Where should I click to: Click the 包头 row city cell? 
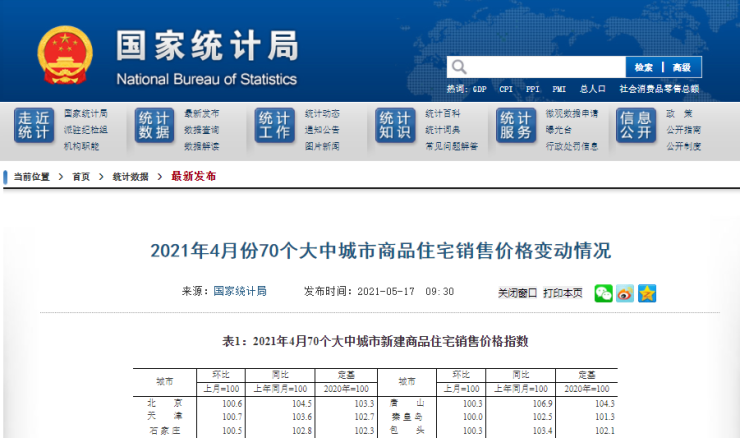[407, 430]
